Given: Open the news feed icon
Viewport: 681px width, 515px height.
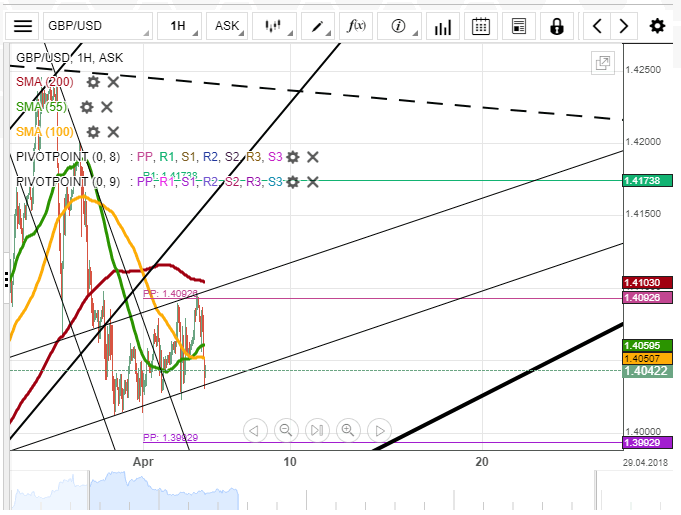Looking at the screenshot, I should point(519,26).
